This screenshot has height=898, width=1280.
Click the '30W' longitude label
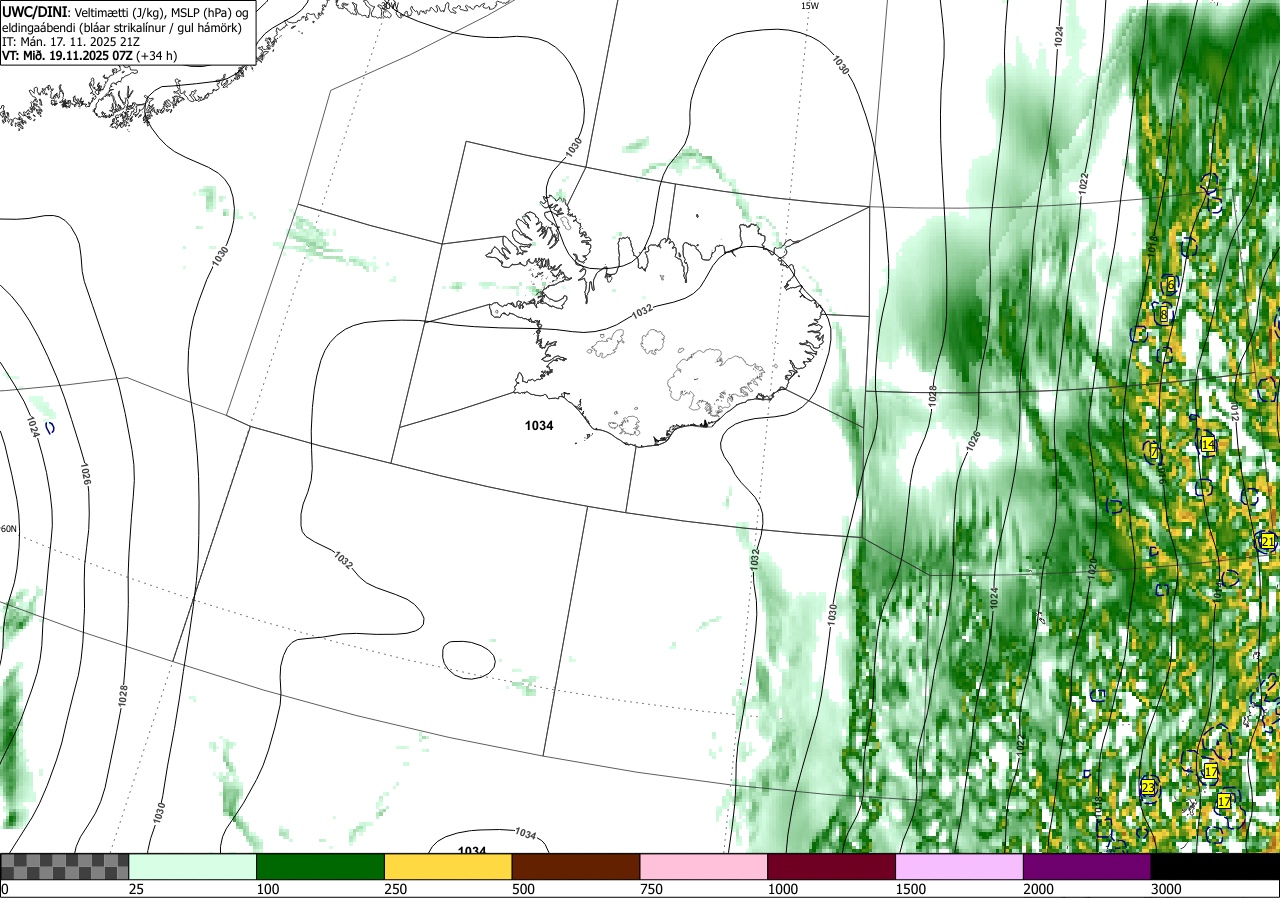390,5
